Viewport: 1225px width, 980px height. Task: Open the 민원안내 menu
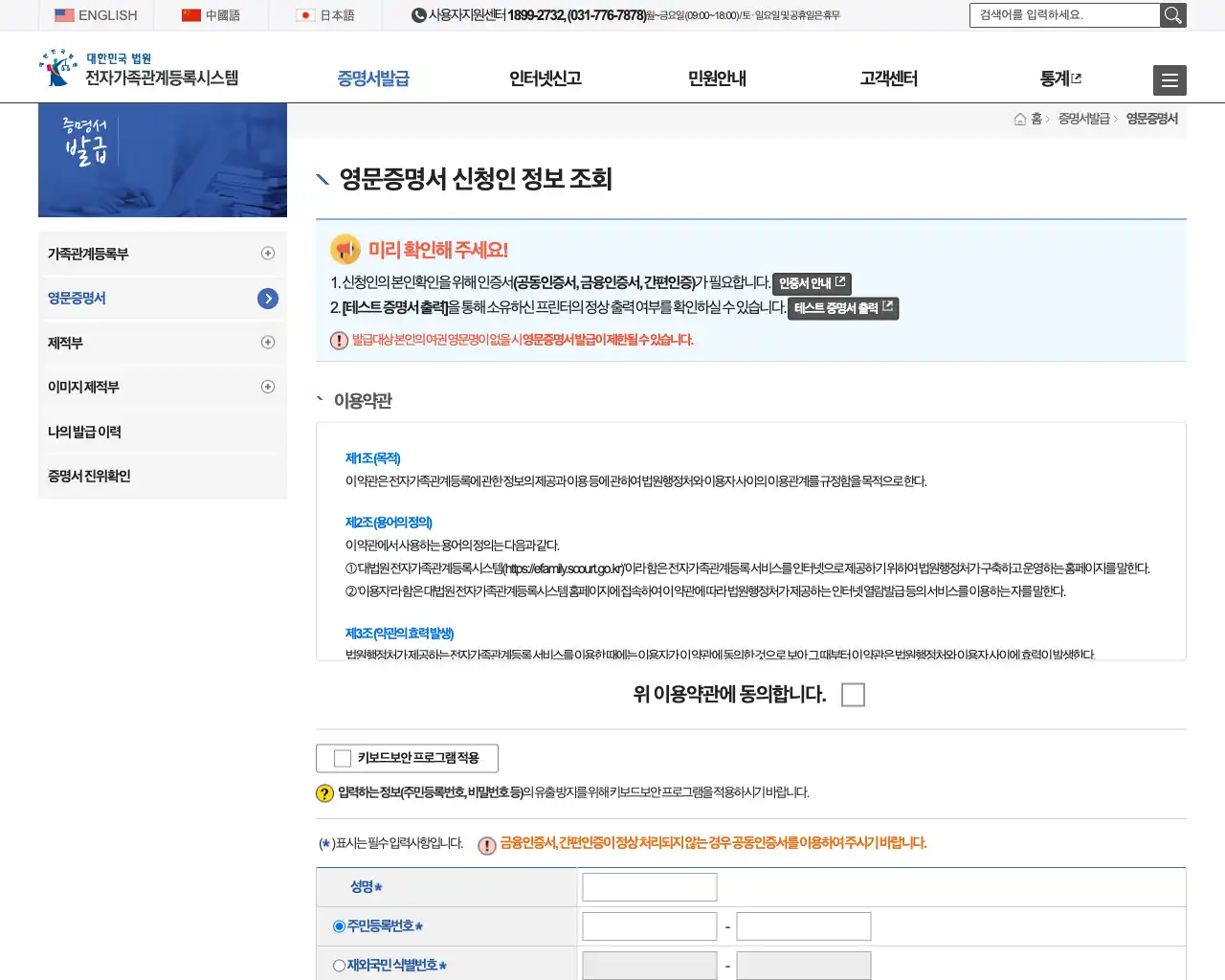tap(719, 79)
